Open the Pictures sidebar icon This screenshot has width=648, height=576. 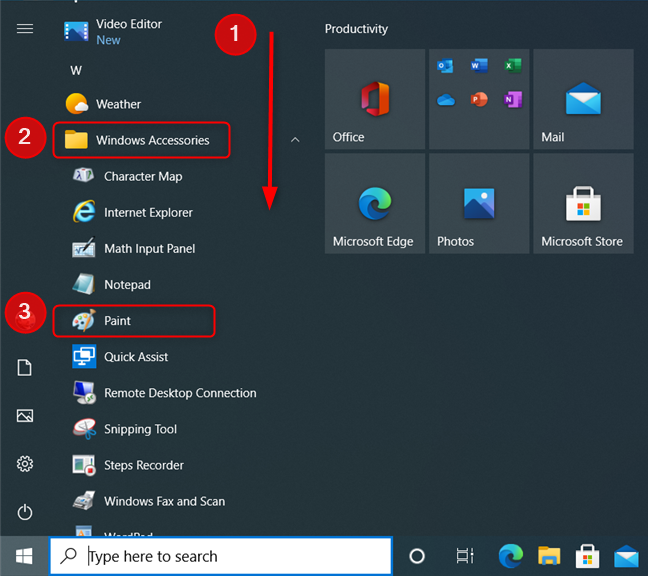pos(25,415)
